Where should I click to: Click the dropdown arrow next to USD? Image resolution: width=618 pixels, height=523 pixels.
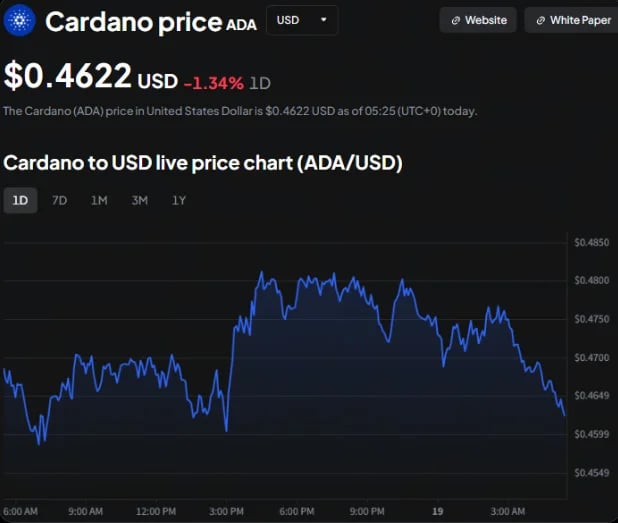coord(324,20)
